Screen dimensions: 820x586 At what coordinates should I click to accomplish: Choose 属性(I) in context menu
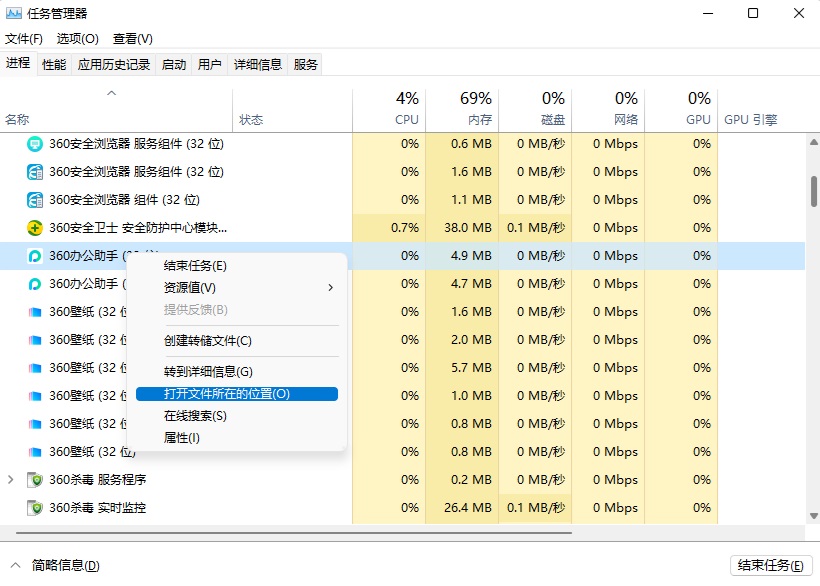click(237, 438)
